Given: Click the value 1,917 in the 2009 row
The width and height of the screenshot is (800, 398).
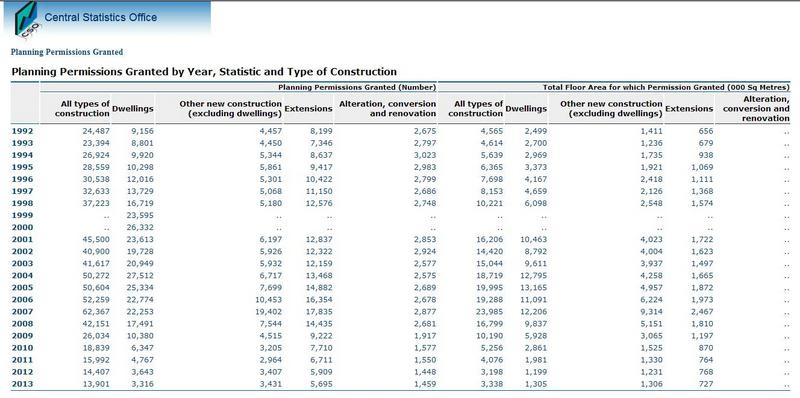Looking at the screenshot, I should [425, 336].
